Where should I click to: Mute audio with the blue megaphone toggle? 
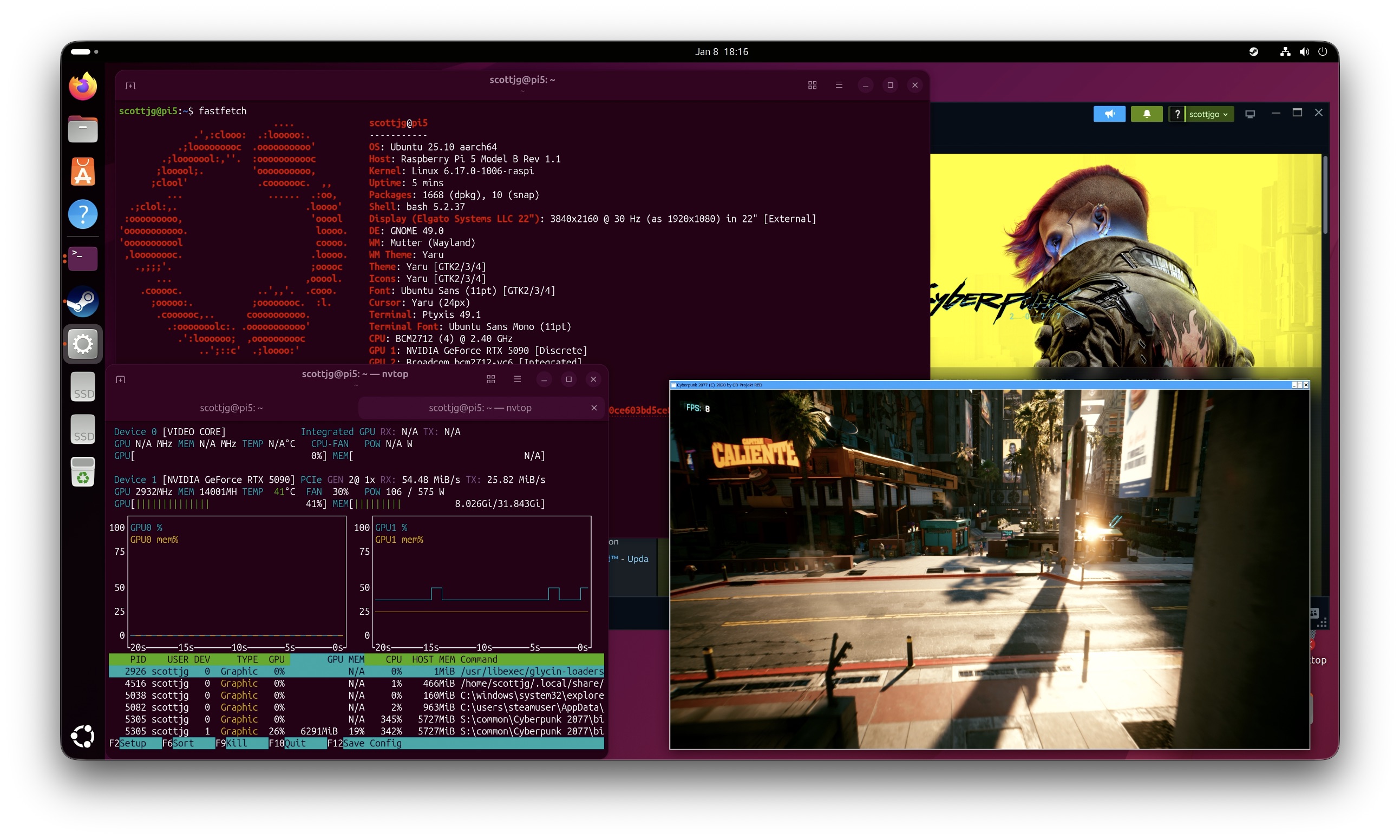point(1109,114)
